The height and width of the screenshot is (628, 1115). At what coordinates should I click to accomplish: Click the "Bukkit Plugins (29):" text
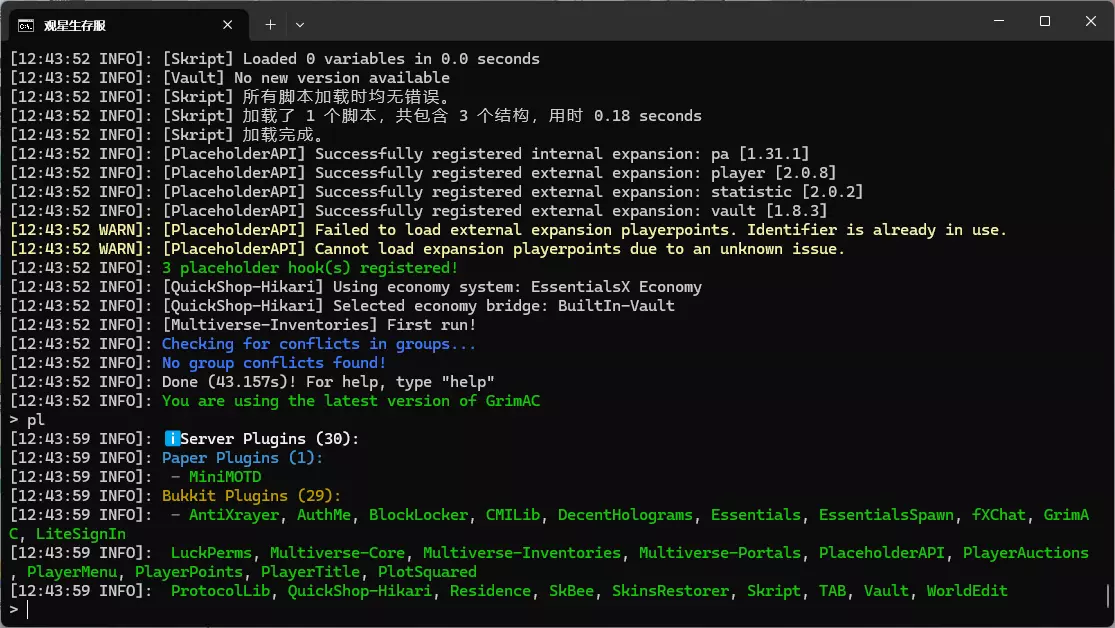click(x=252, y=496)
